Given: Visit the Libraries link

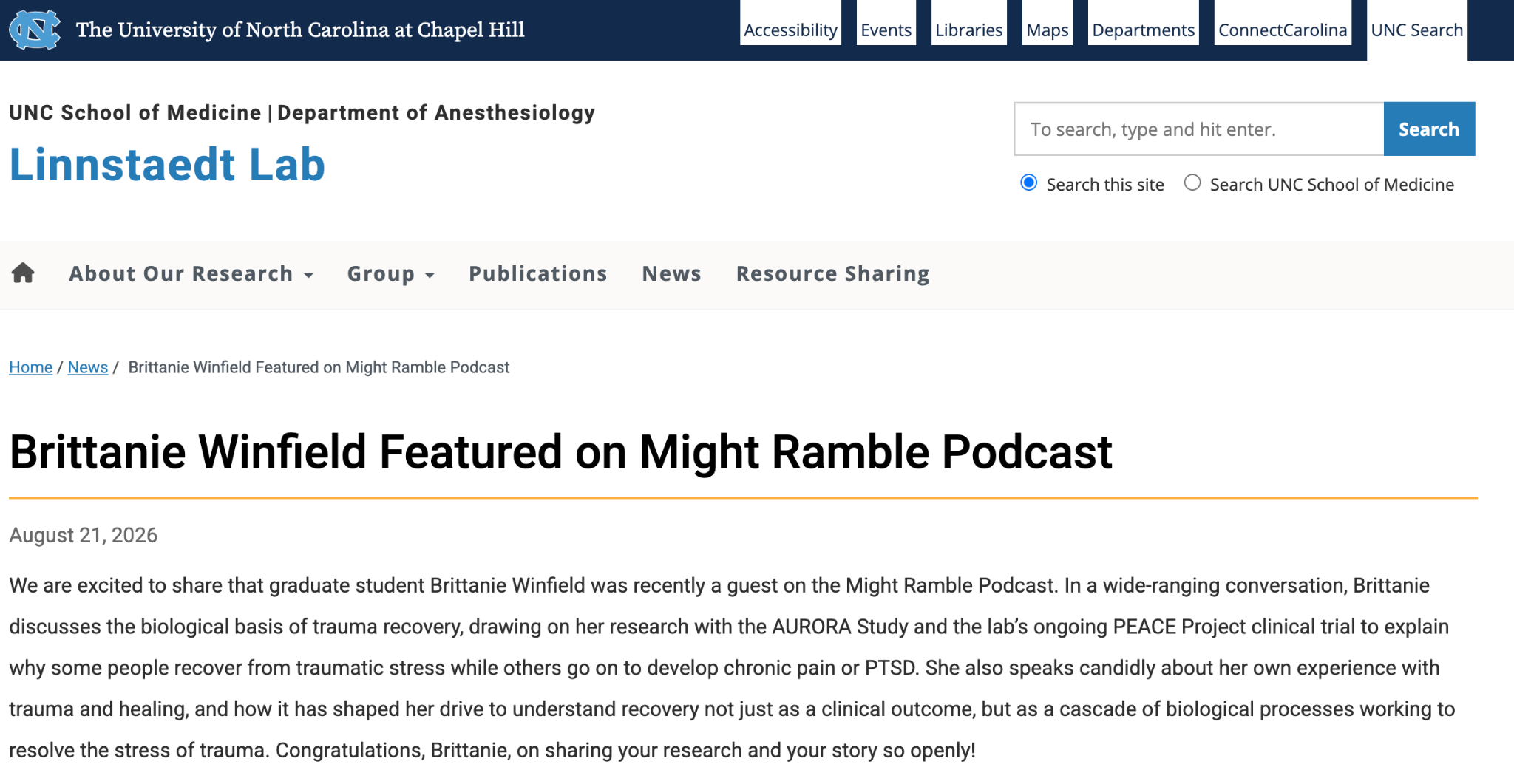Looking at the screenshot, I should pyautogui.click(x=969, y=30).
